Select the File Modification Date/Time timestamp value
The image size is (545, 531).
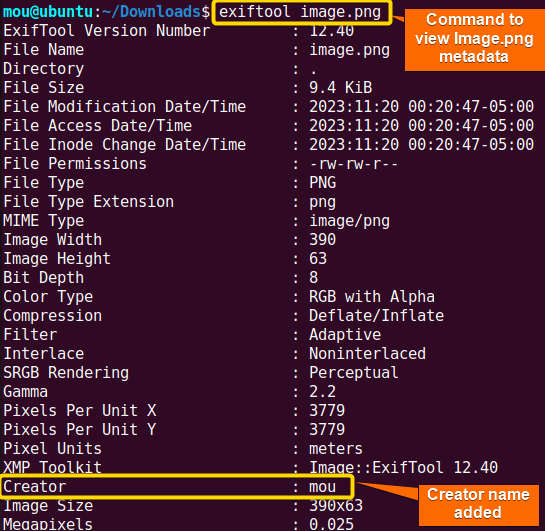point(422,106)
